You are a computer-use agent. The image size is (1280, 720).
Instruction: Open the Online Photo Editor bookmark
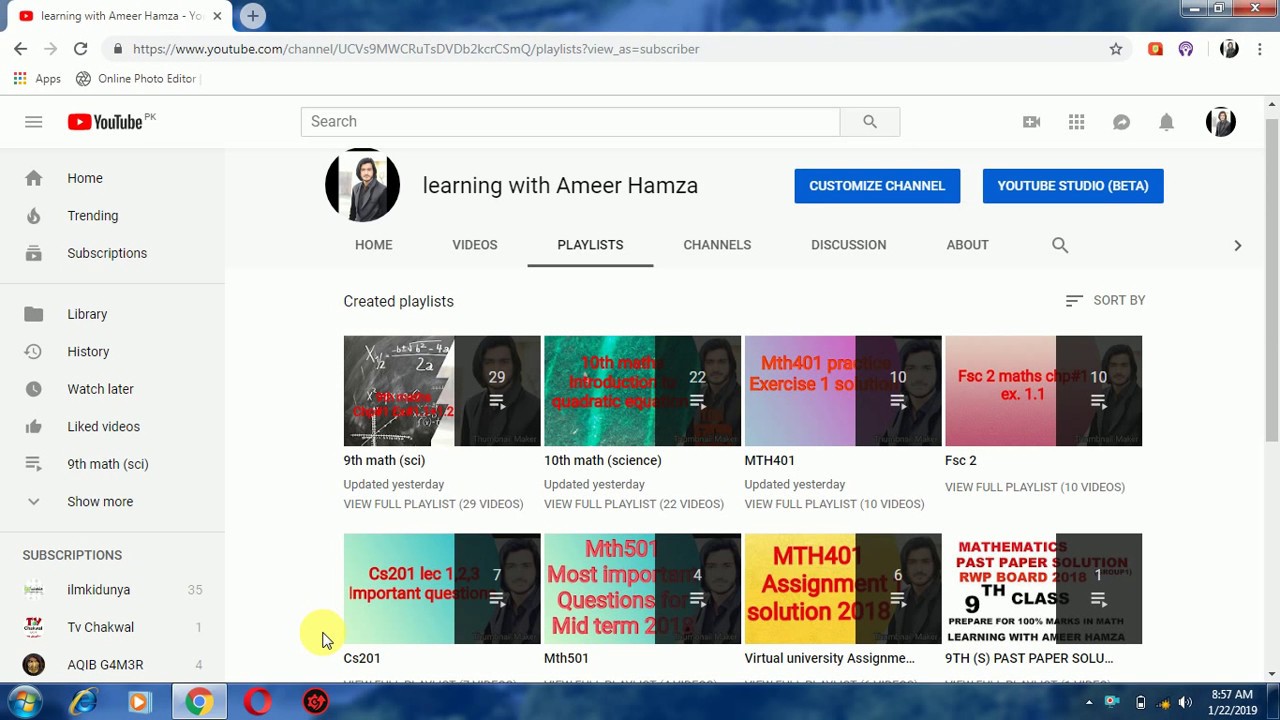tap(136, 78)
